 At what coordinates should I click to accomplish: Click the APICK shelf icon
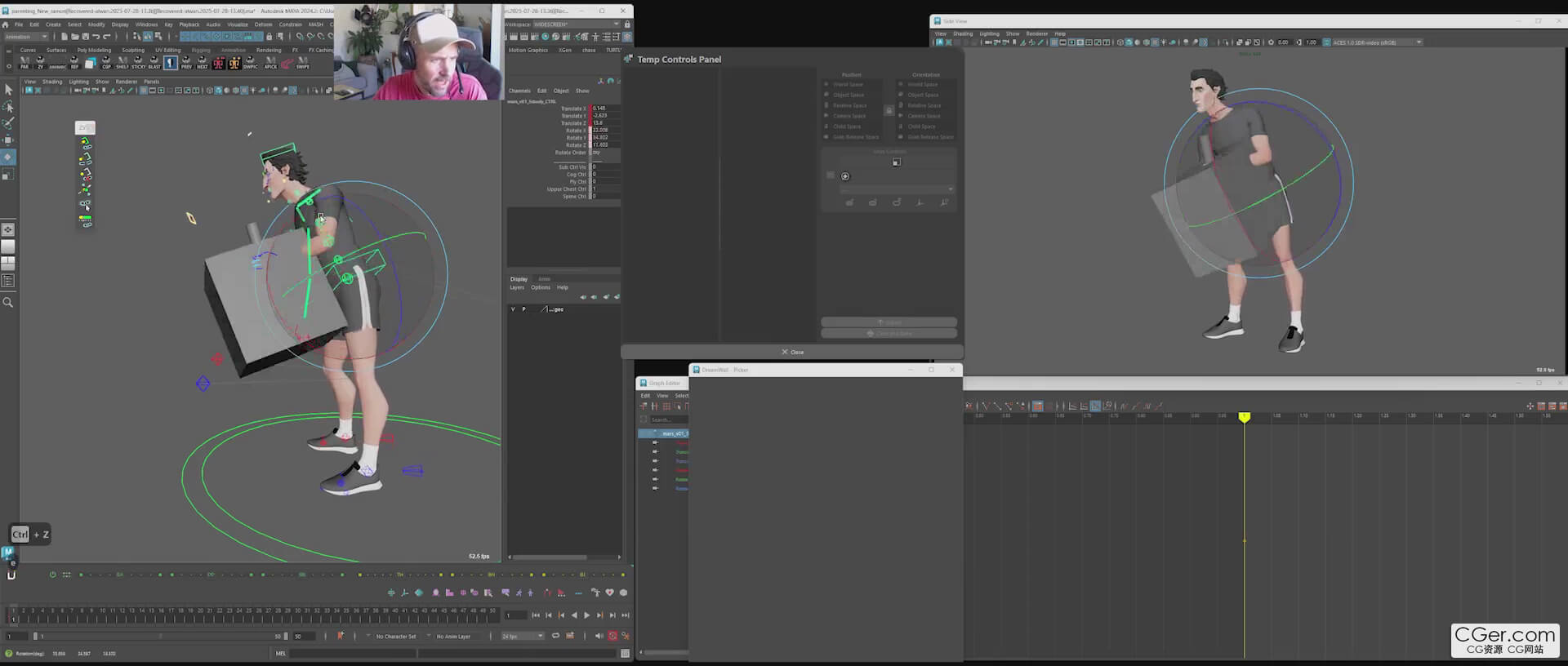click(x=270, y=63)
